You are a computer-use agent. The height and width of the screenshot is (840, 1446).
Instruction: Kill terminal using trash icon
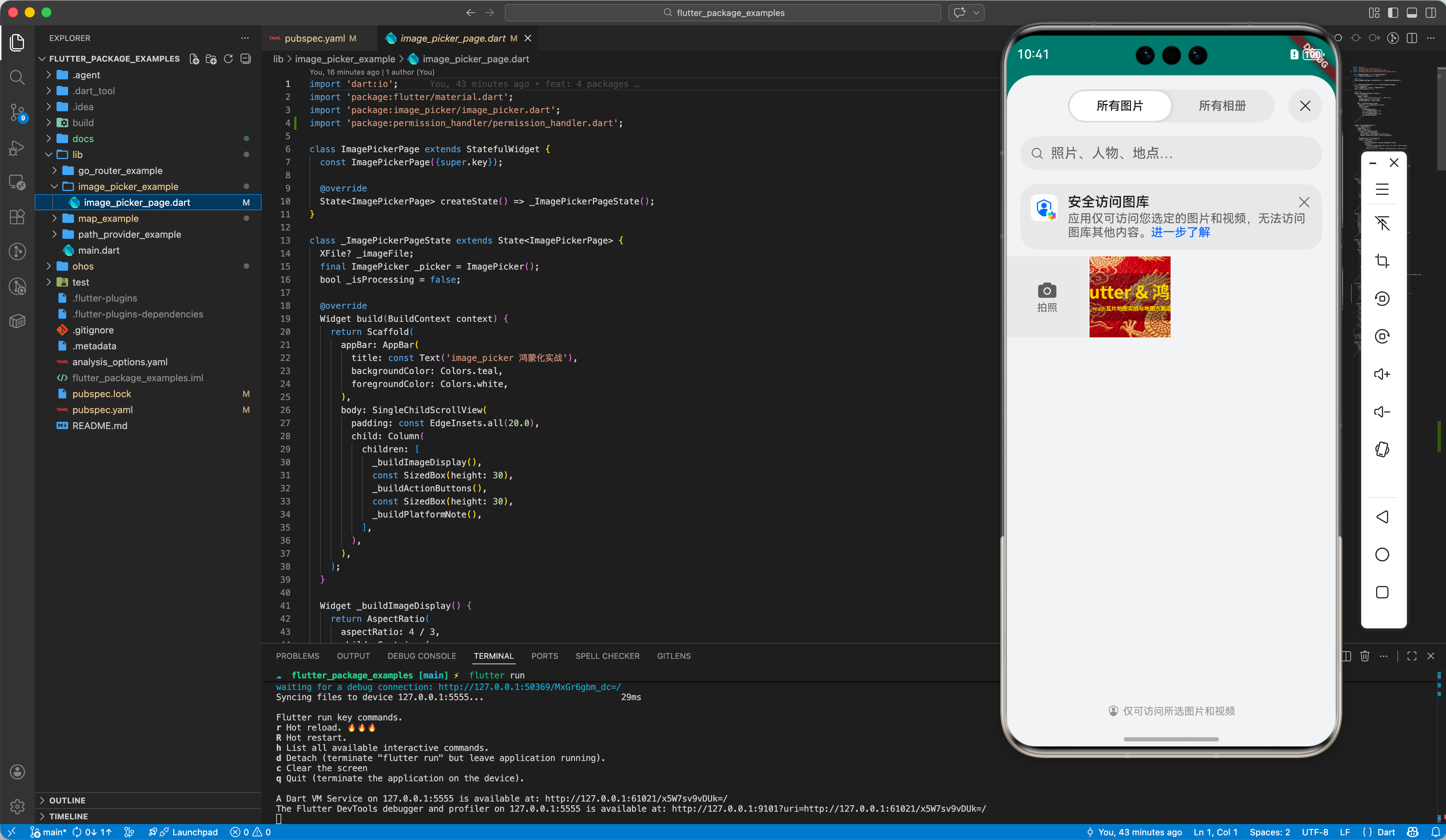tap(1364, 656)
